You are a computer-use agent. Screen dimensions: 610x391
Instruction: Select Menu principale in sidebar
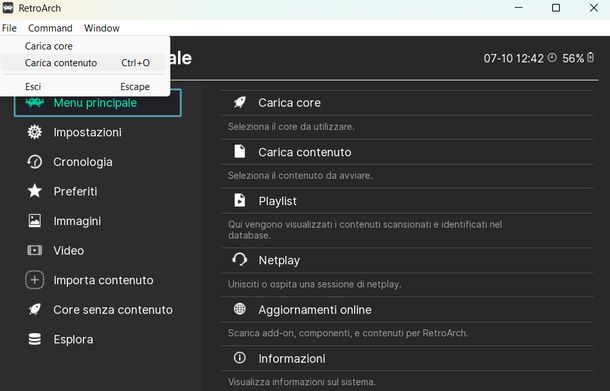[x=98, y=103]
